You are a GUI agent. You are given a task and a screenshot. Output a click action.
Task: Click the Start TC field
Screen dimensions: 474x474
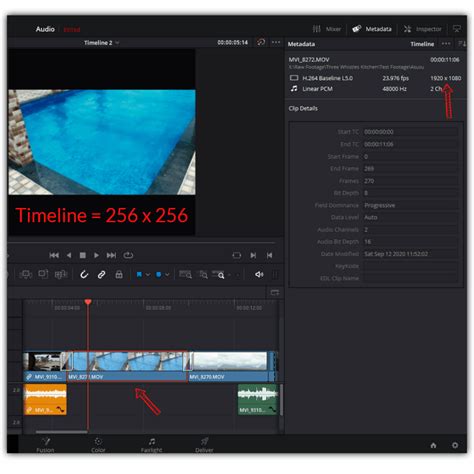[x=410, y=132]
